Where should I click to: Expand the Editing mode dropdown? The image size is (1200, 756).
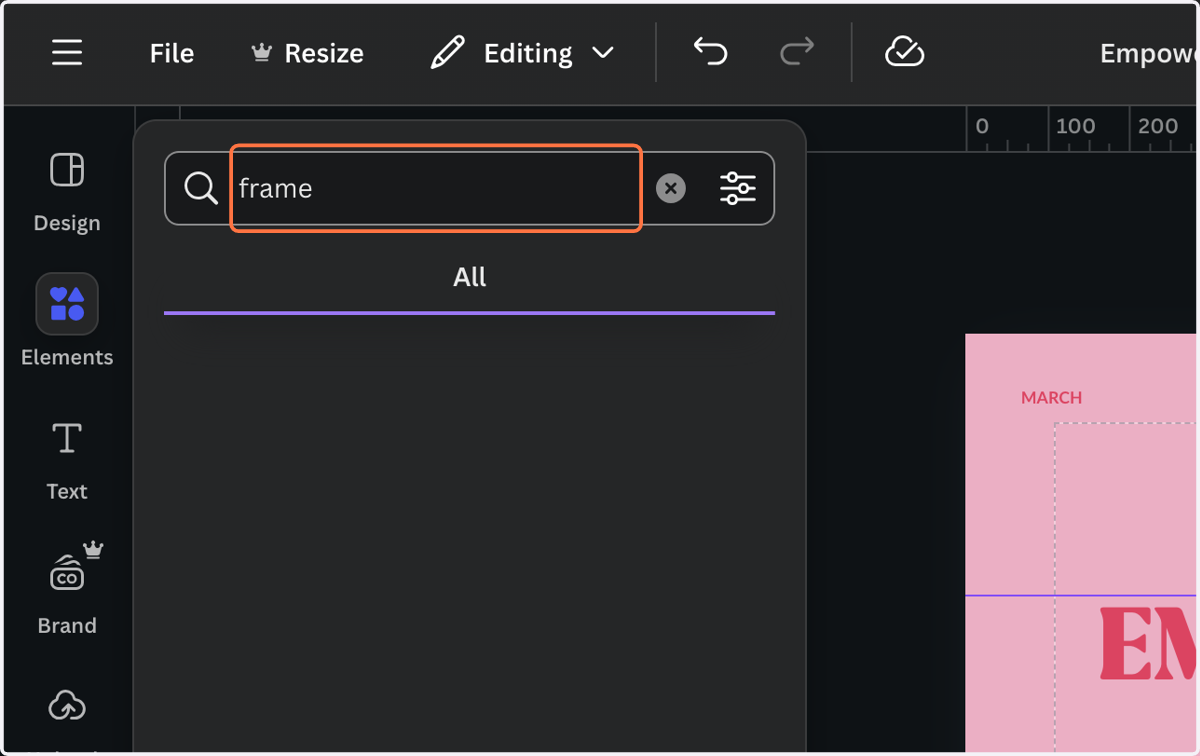(x=522, y=53)
